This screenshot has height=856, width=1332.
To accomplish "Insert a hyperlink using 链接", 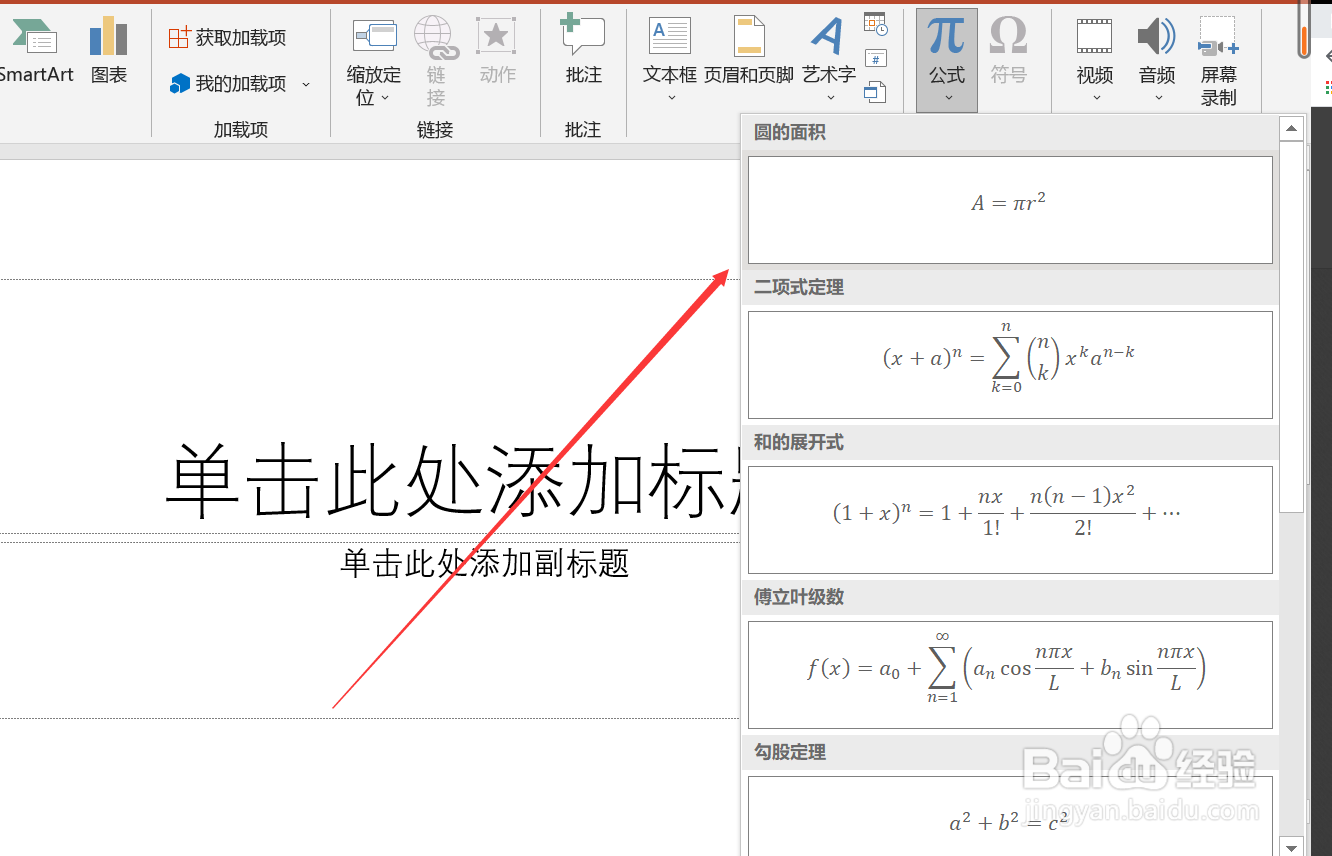I will coord(435,55).
